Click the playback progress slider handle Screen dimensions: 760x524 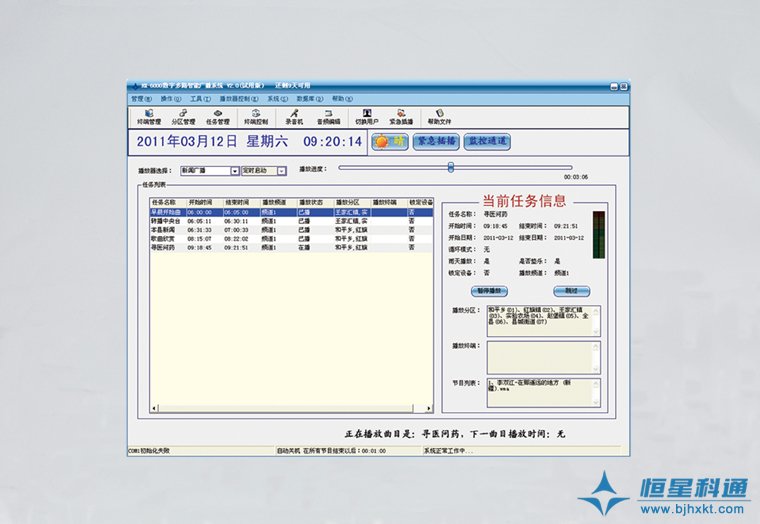[451, 167]
